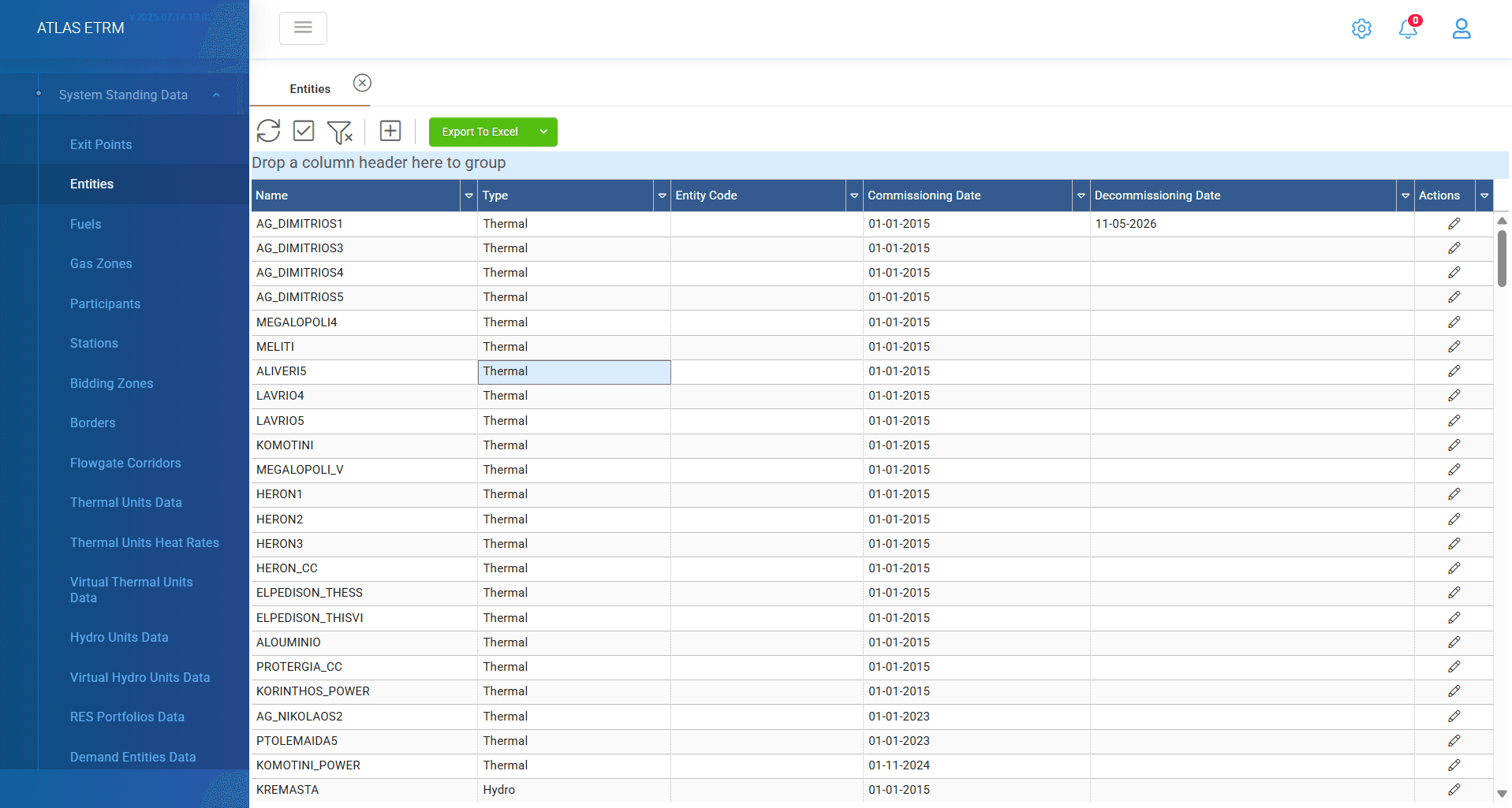Go to Thermal Units Heat Rates

pyautogui.click(x=144, y=542)
